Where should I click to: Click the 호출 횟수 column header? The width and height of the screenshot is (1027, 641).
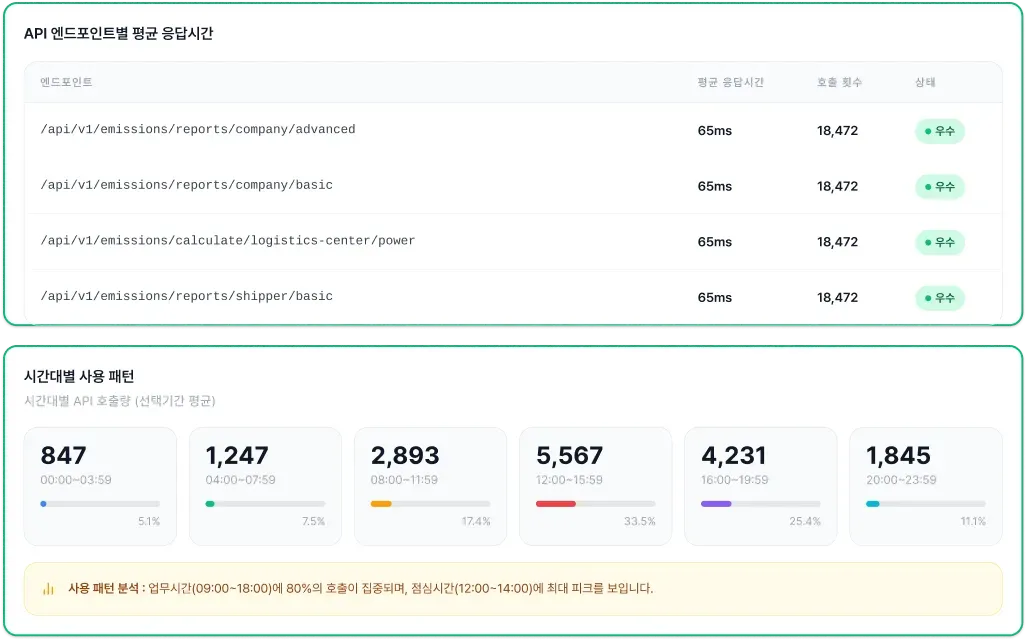pyautogui.click(x=839, y=82)
